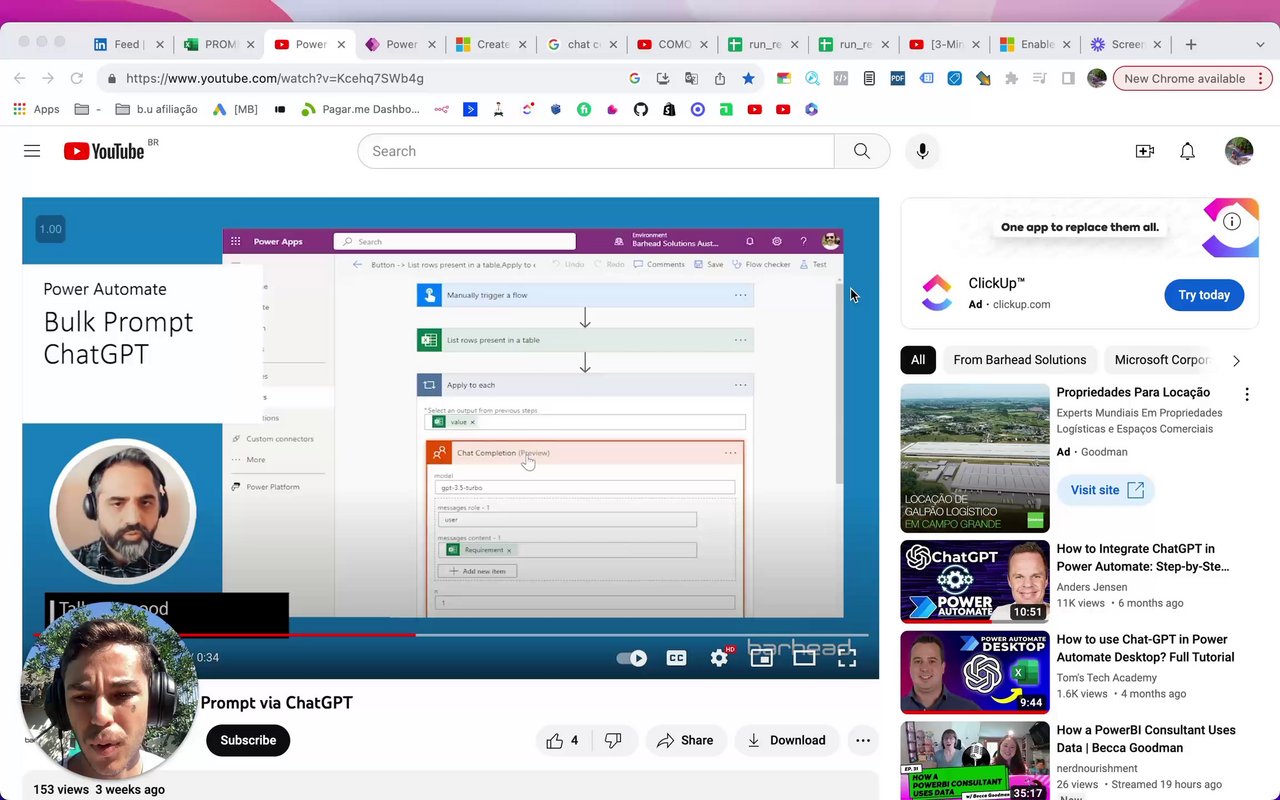The width and height of the screenshot is (1280, 800).
Task: Toggle the autoplay switch in the player
Action: 632,657
